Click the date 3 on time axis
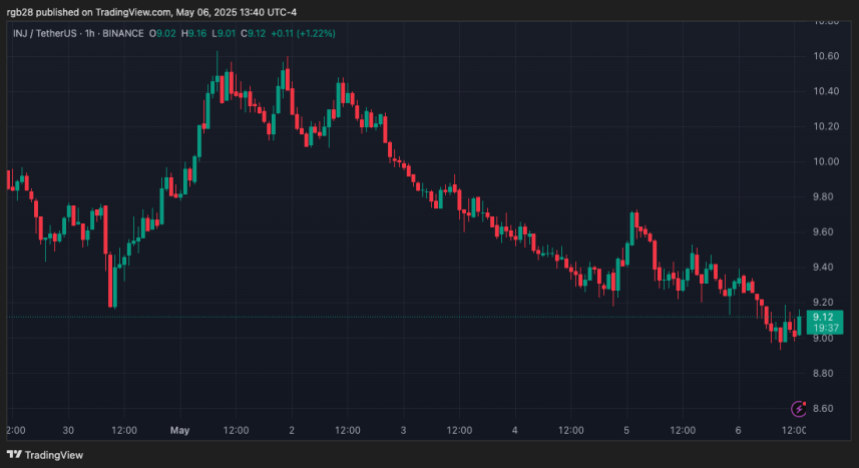The image size is (859, 468). tap(403, 431)
